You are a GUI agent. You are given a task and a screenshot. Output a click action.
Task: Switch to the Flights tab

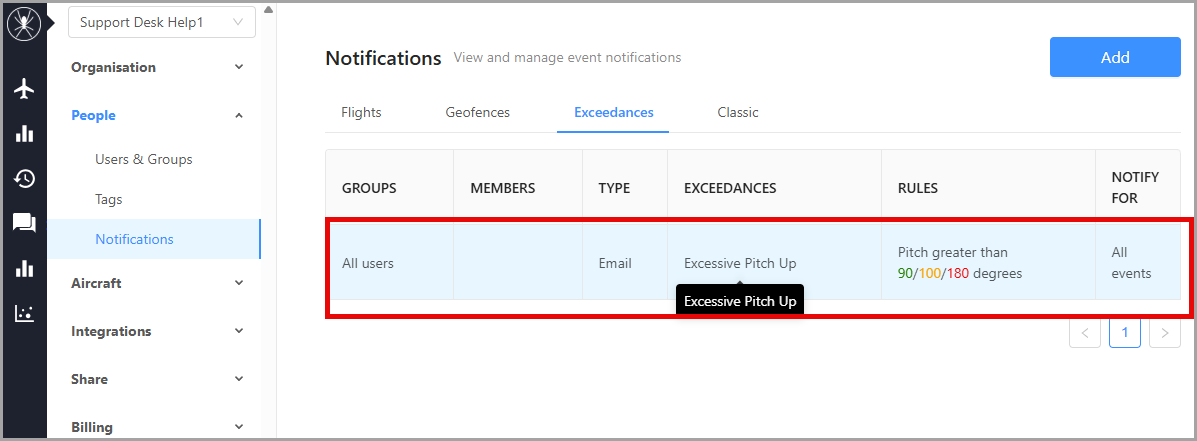coord(361,112)
